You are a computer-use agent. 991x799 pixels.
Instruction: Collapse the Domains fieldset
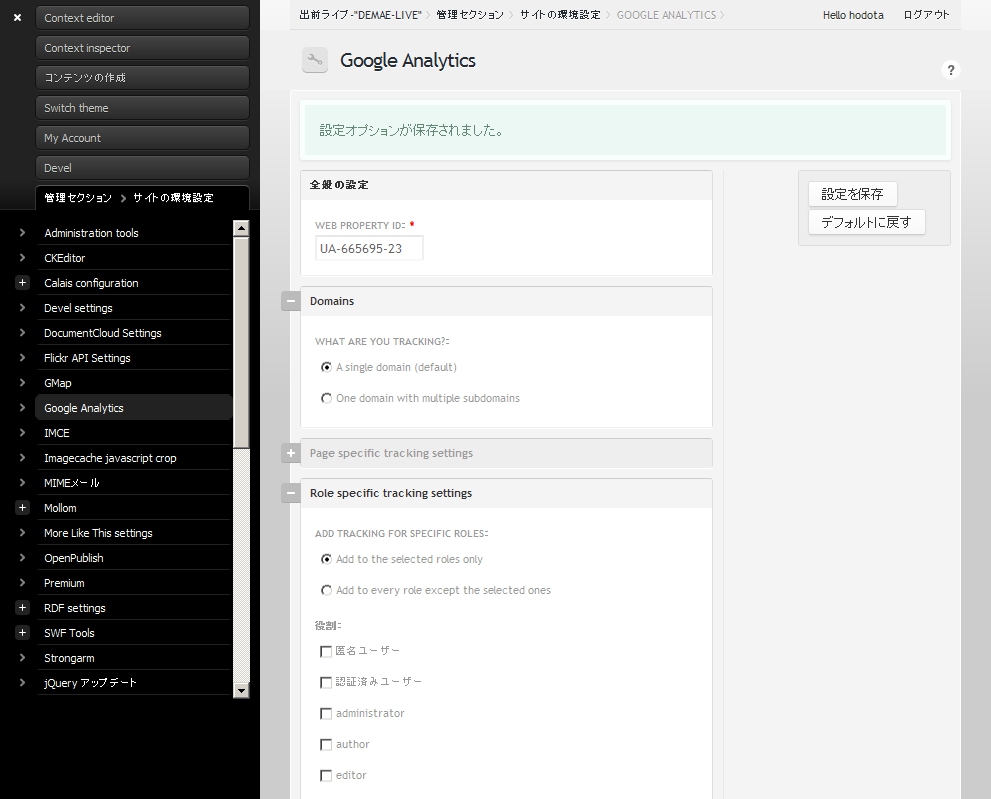coord(291,301)
